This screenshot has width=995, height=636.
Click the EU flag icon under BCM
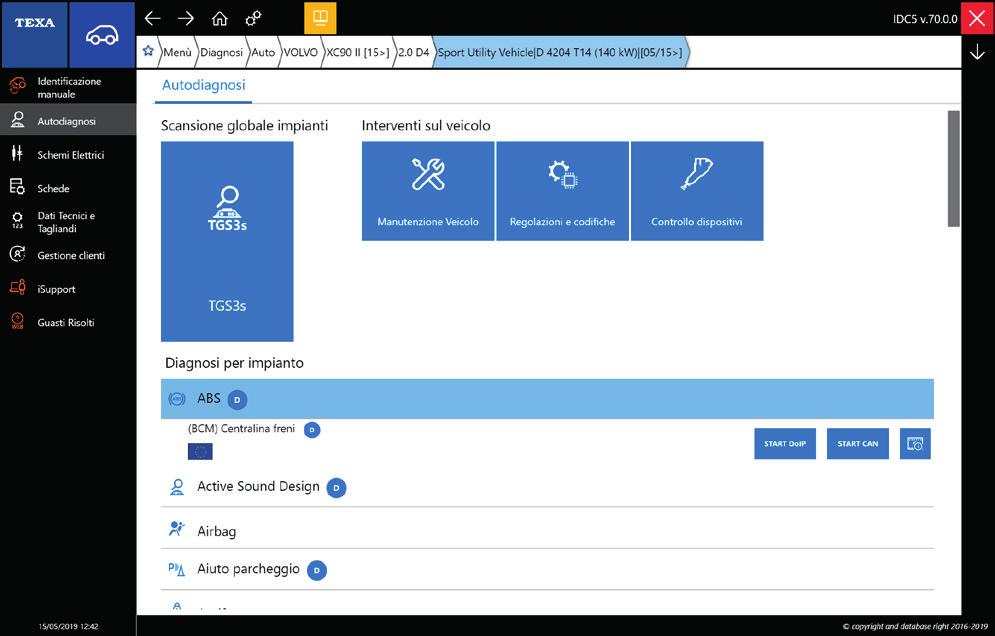point(200,451)
